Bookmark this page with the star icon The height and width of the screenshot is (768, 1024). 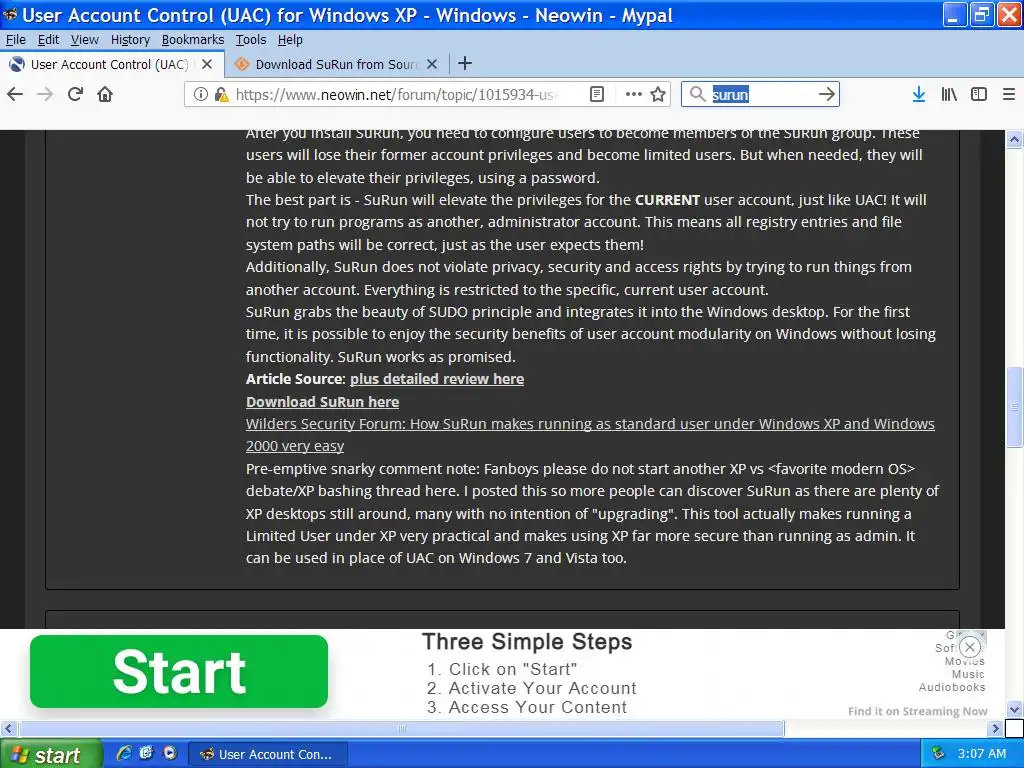pyautogui.click(x=658, y=95)
